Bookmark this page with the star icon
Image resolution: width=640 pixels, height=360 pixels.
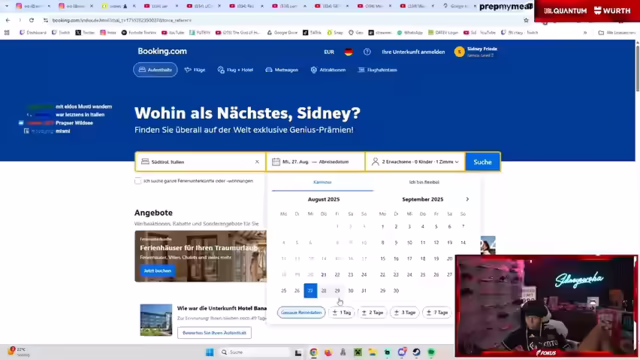[526, 20]
